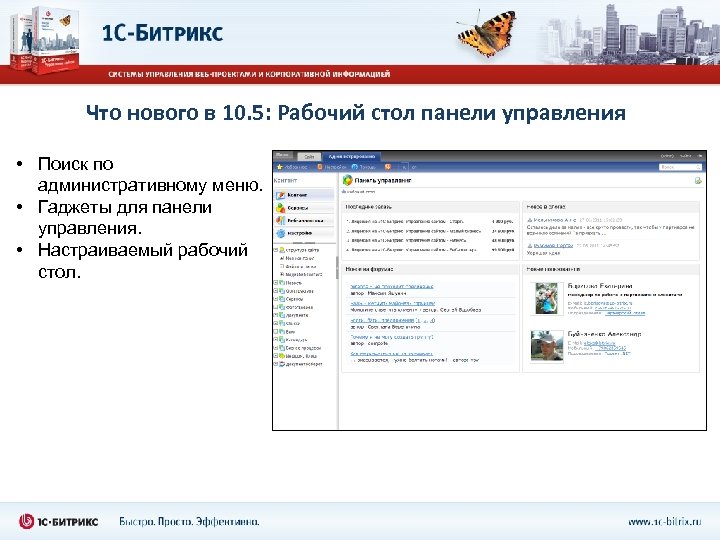The image size is (720, 540).
Task: Open the second blog author's underlined link
Action: click(553, 246)
